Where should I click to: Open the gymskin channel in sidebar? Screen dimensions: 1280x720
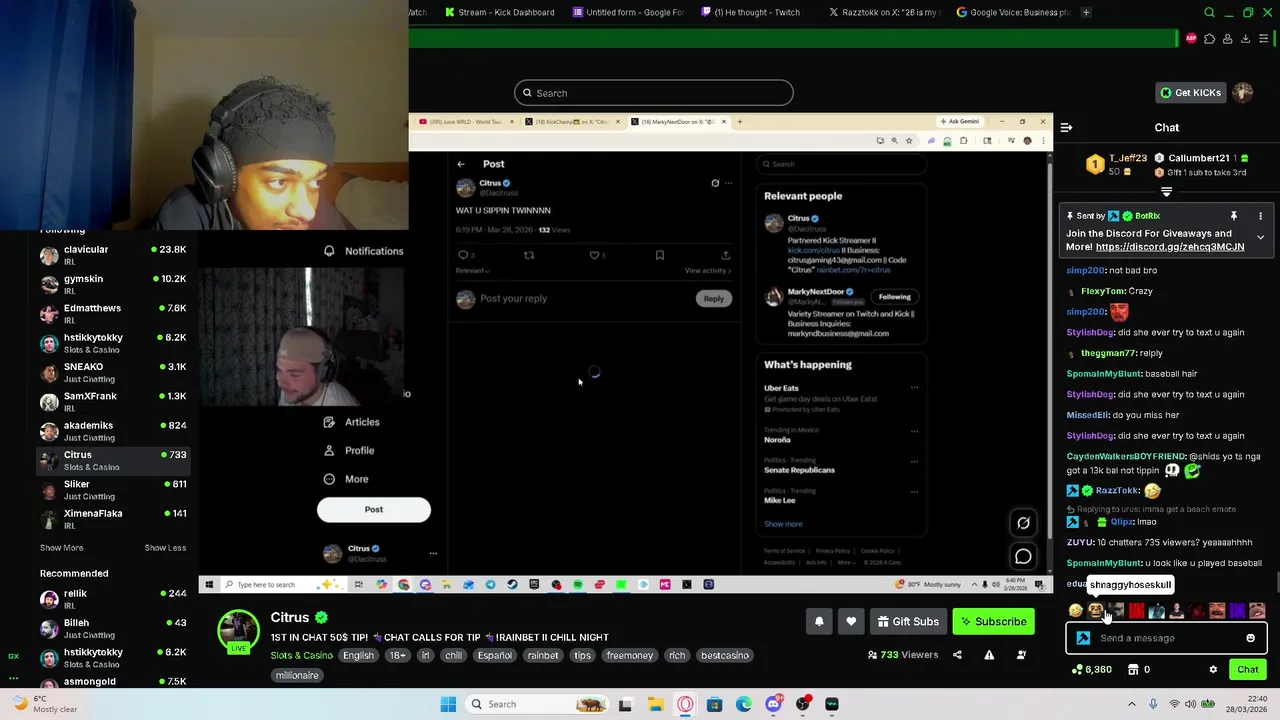pyautogui.click(x=113, y=284)
